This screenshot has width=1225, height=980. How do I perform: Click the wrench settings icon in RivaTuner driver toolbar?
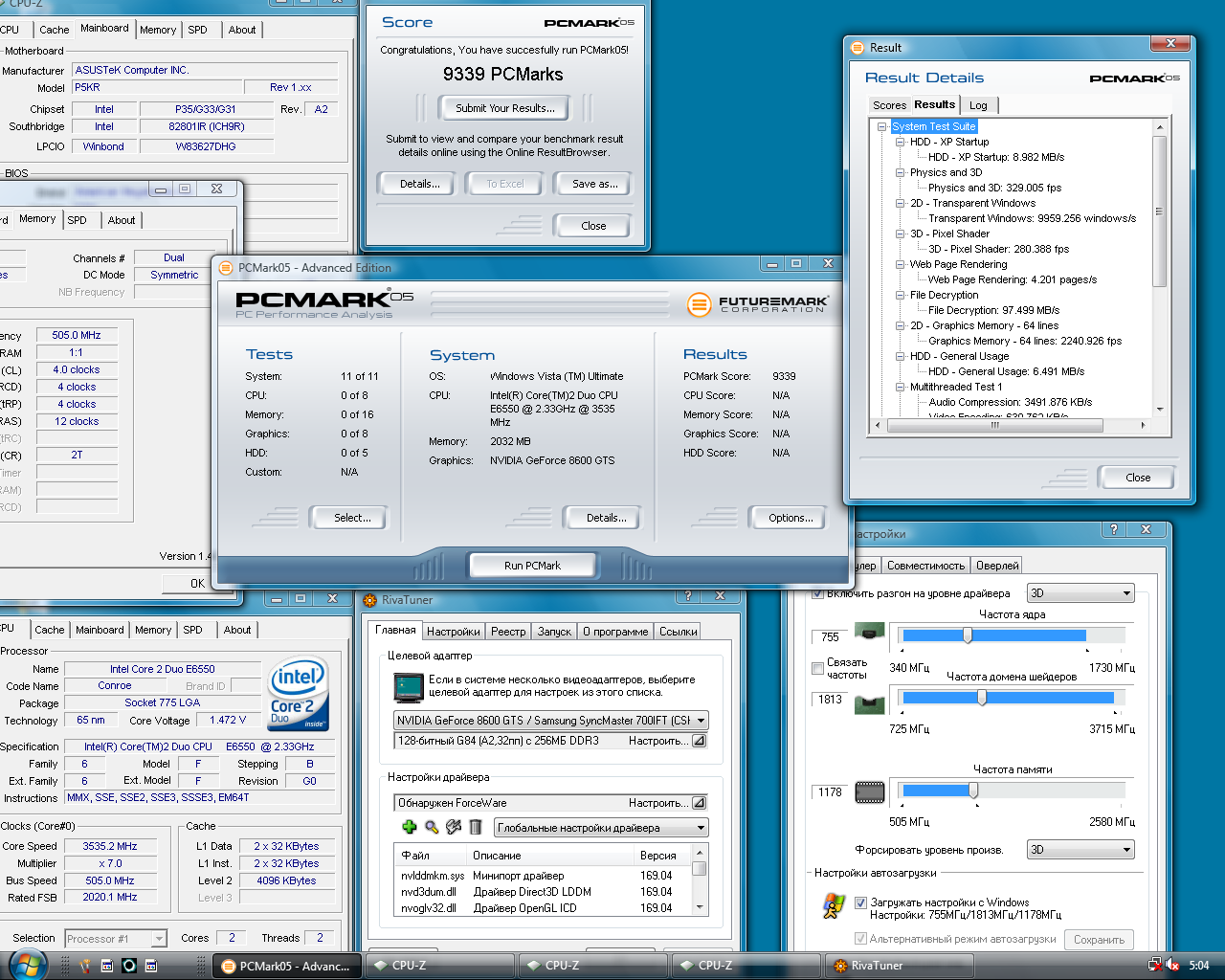(454, 827)
